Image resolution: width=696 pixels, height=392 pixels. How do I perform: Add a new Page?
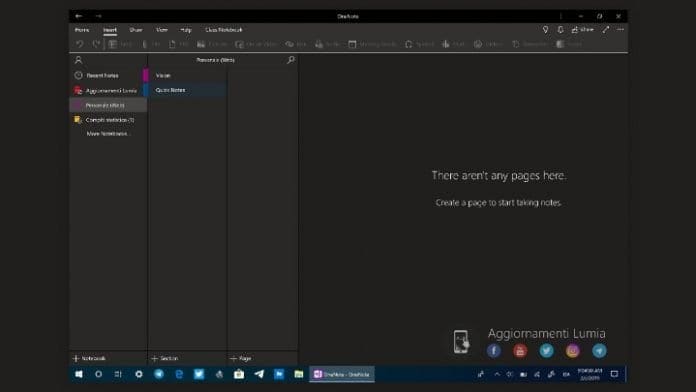pos(241,358)
